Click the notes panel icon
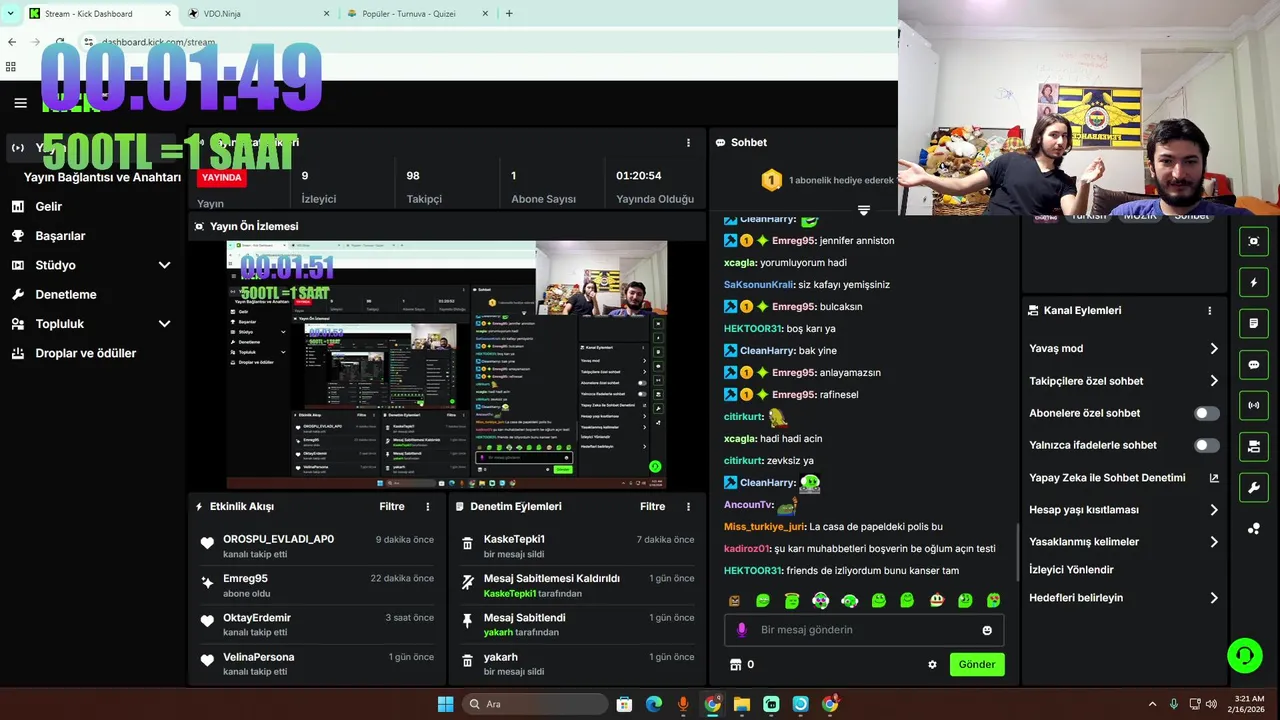The height and width of the screenshot is (720, 1280). [x=1254, y=324]
